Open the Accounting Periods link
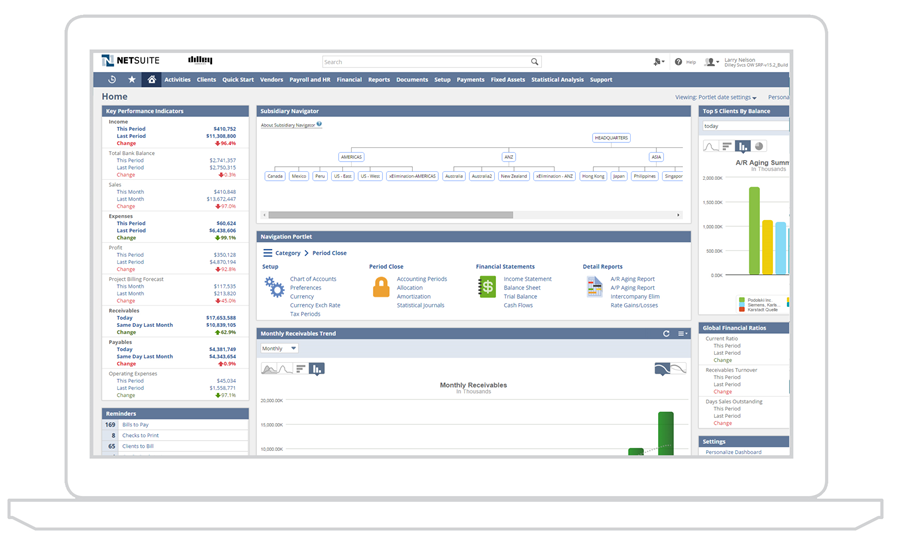 point(422,279)
